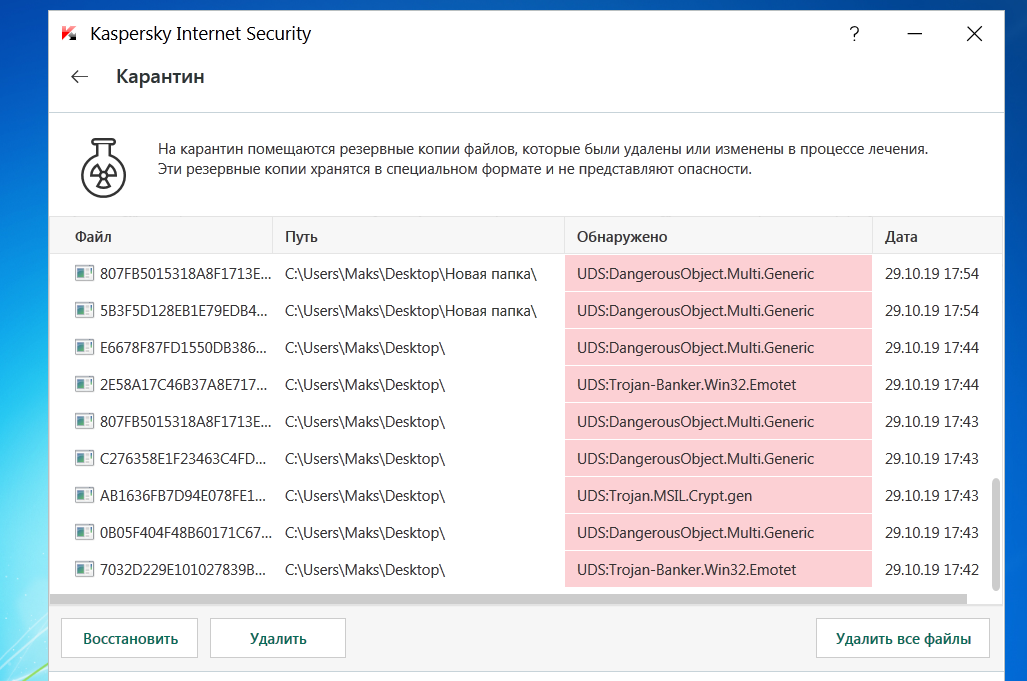Click the quarantine flask icon
This screenshot has width=1027, height=681.
103,165
